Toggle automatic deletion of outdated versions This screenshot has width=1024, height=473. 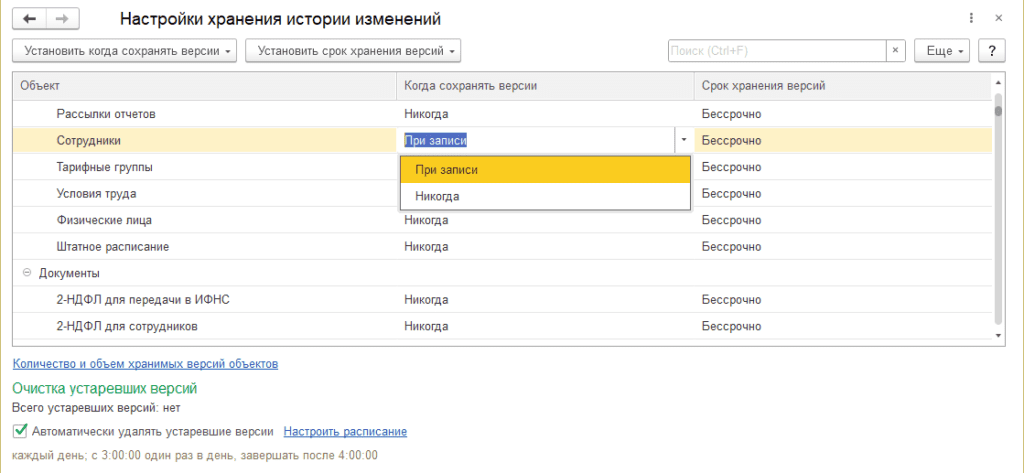tap(20, 432)
